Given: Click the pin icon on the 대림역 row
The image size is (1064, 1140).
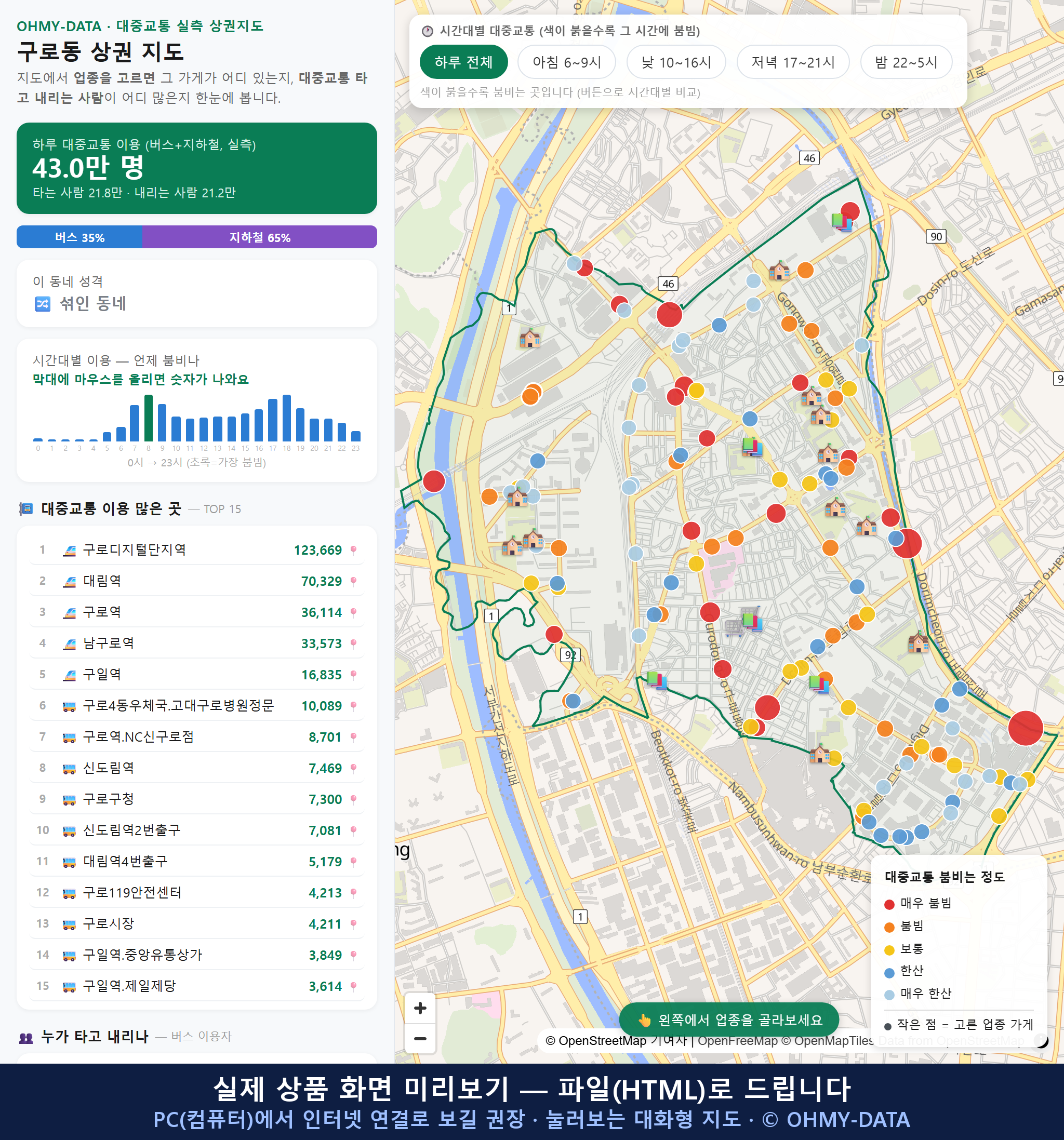Looking at the screenshot, I should [x=353, y=582].
